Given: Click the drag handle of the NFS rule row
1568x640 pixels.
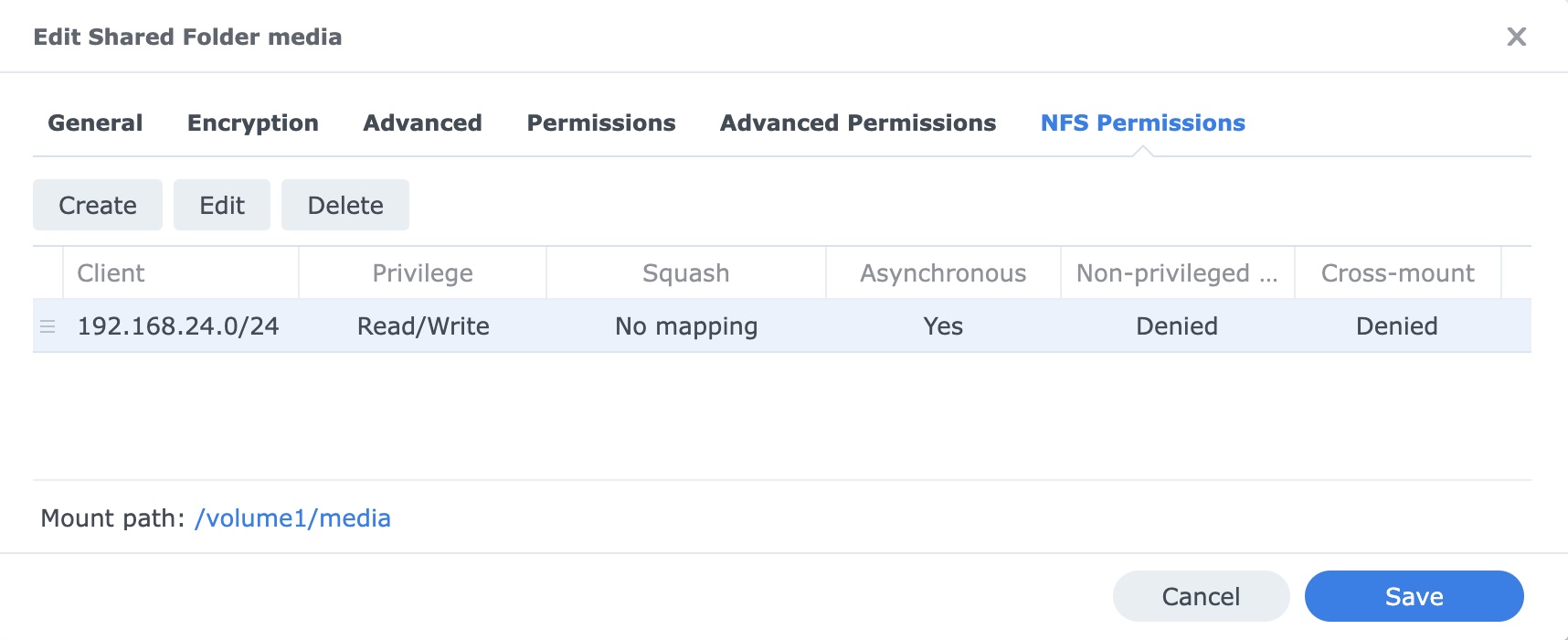Looking at the screenshot, I should (48, 326).
